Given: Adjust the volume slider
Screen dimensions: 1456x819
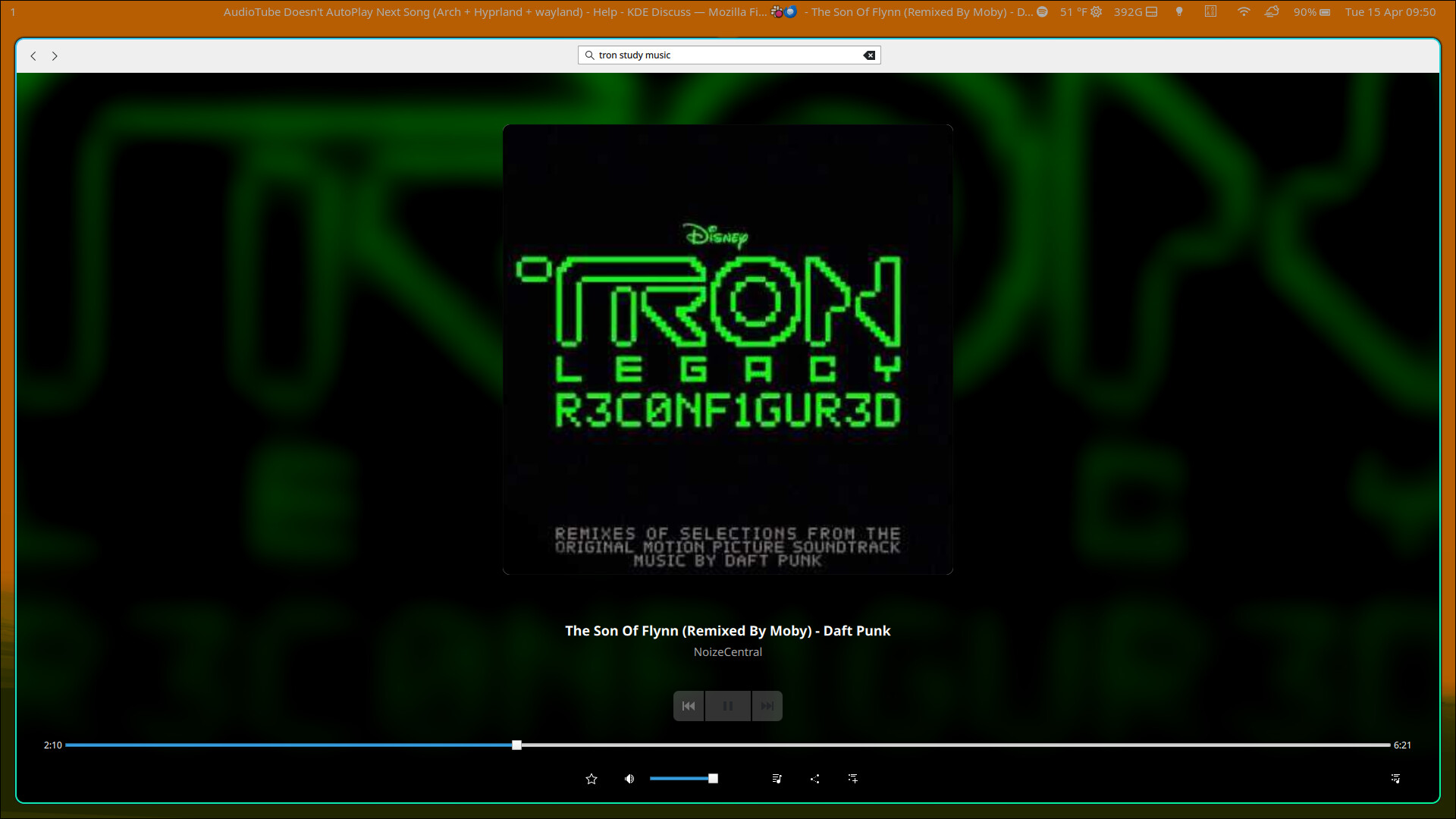Looking at the screenshot, I should (684, 779).
